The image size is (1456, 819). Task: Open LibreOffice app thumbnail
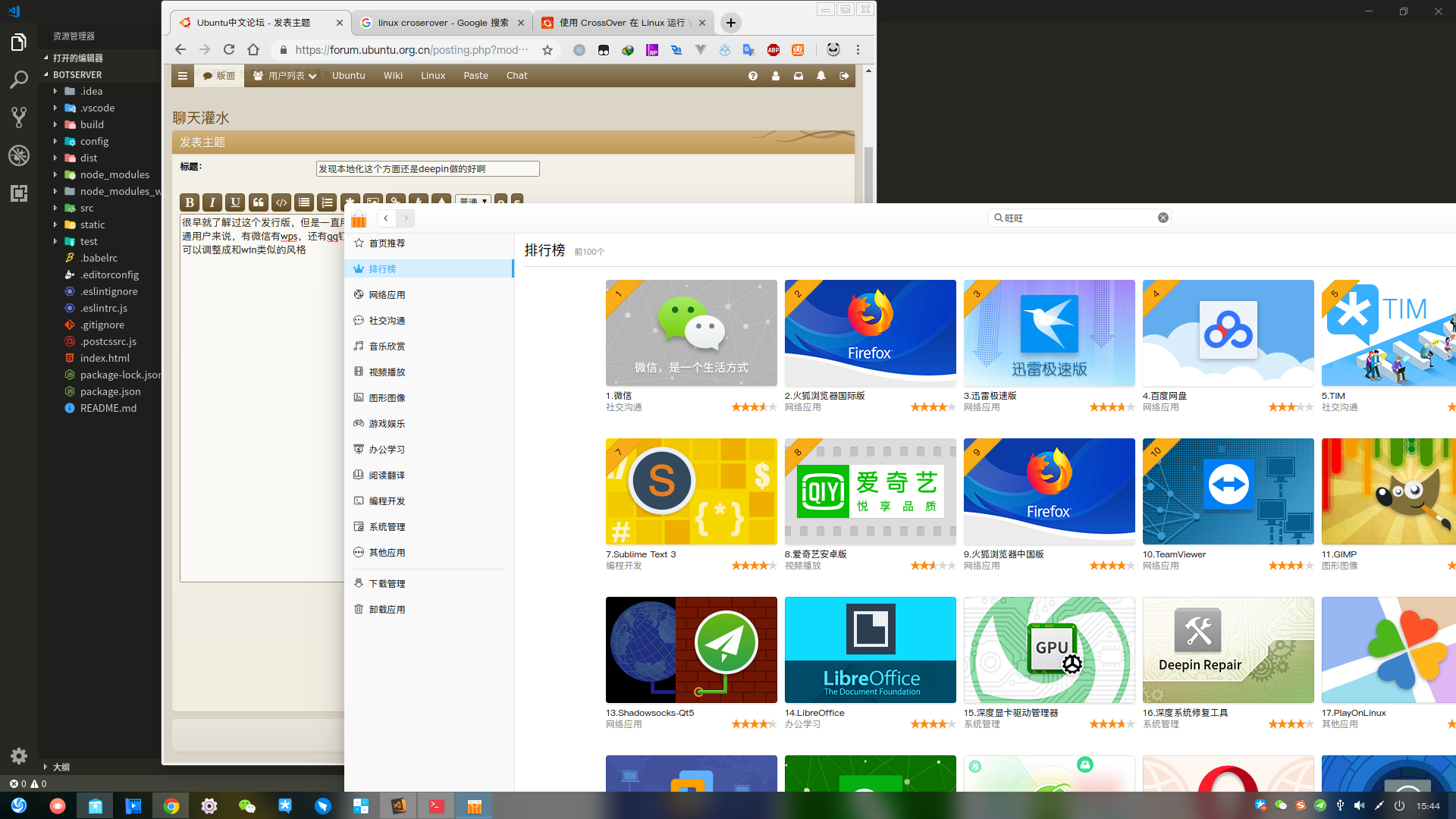(870, 650)
